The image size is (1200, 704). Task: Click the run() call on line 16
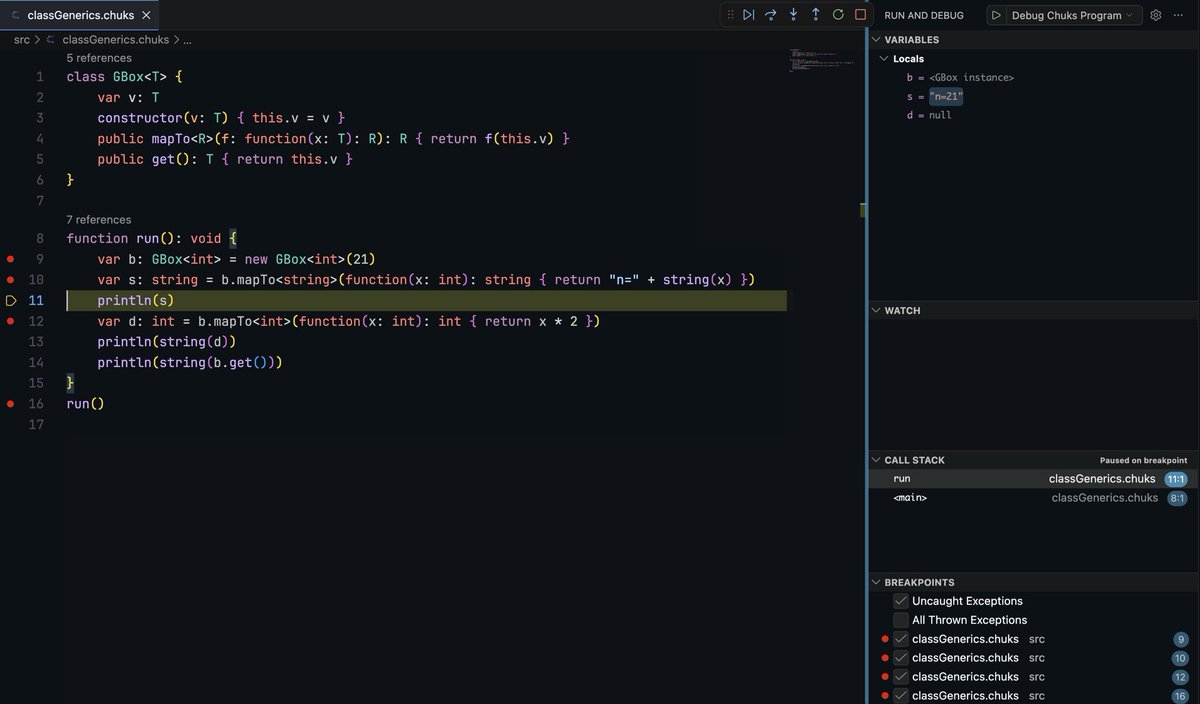tap(85, 404)
